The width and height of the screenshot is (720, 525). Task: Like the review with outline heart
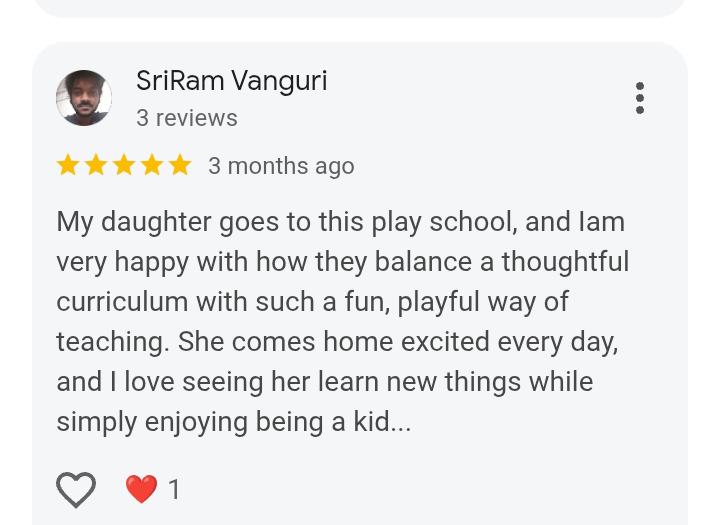[x=76, y=489]
